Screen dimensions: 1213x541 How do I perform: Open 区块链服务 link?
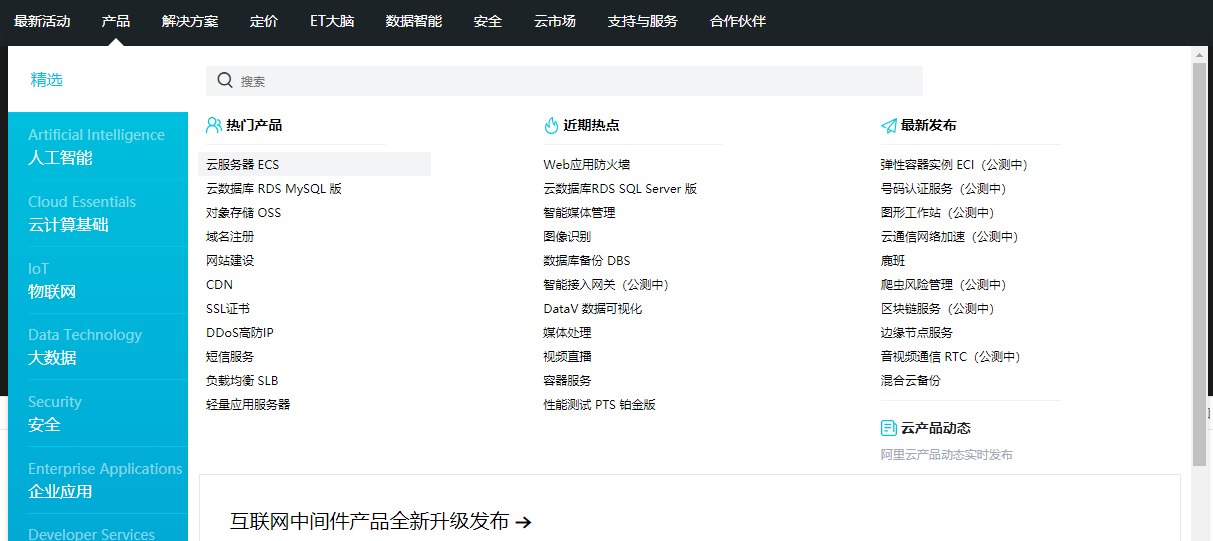pos(940,308)
